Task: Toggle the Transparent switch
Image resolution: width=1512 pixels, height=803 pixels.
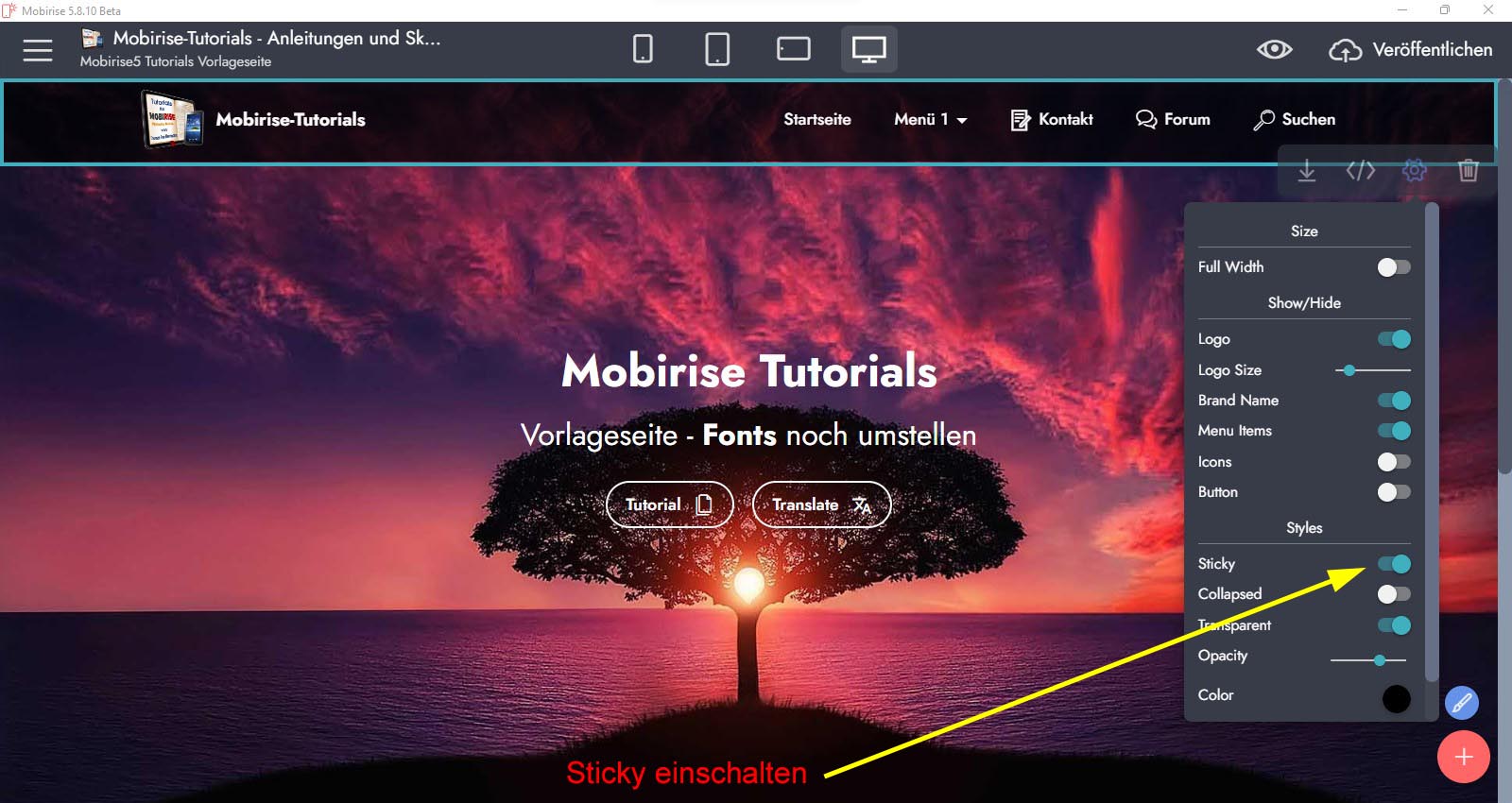Action: coord(1394,625)
